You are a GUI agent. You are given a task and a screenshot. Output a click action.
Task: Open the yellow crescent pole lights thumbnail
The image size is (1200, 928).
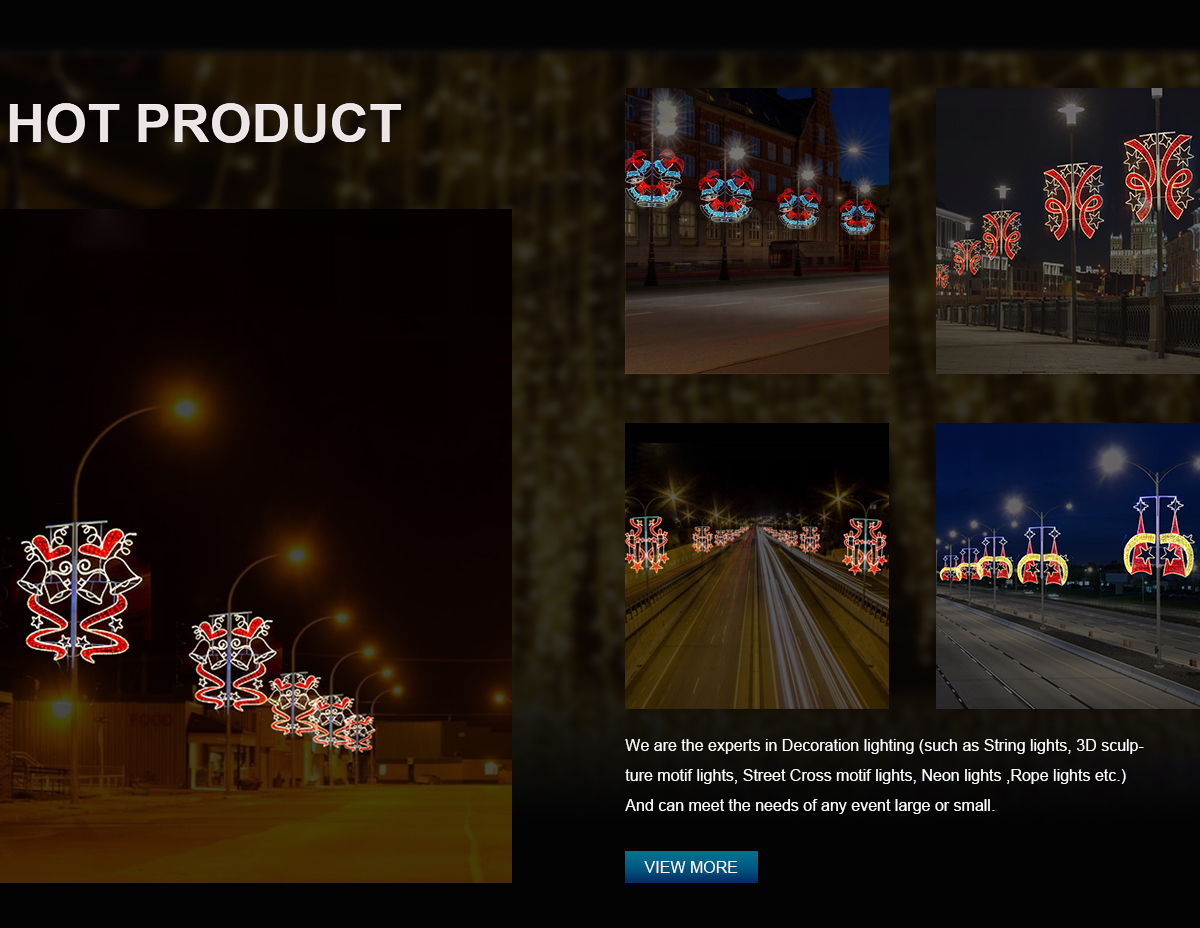1068,566
